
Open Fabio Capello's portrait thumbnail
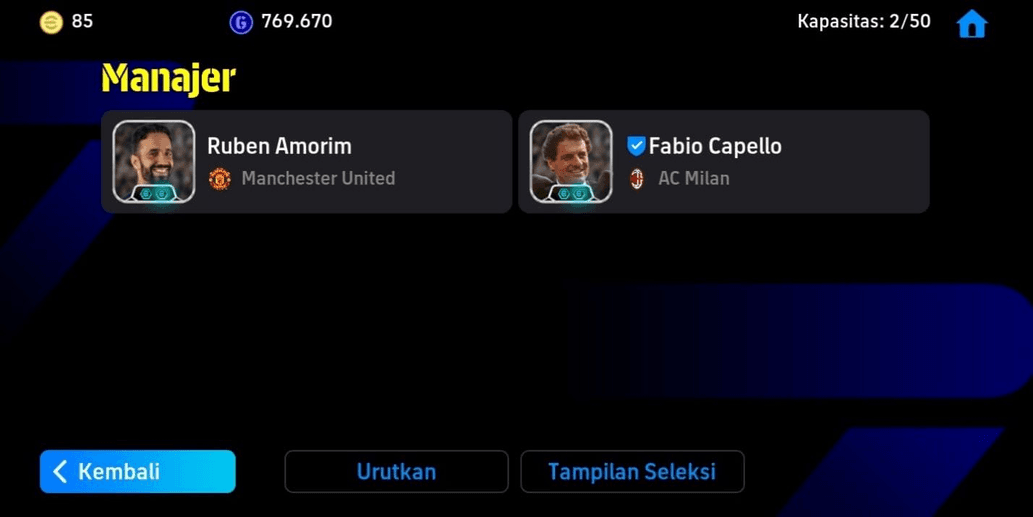pos(571,161)
